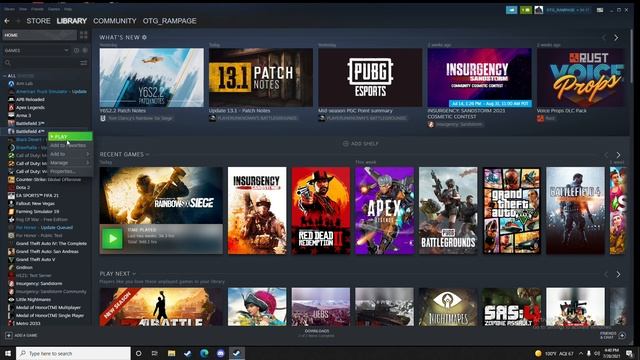This screenshot has width=640, height=360.
Task: Open Microsoft Edge from taskbar
Action: point(204,353)
